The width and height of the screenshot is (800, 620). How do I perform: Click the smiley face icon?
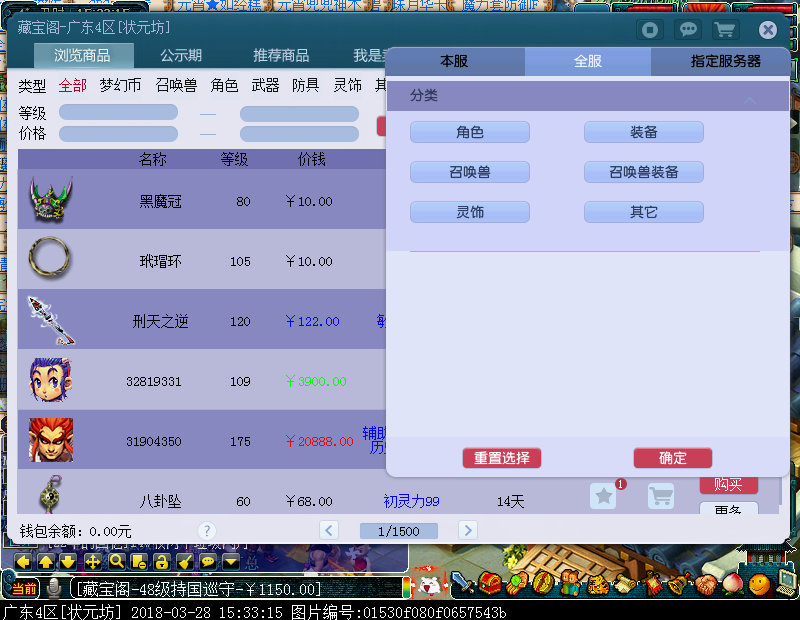point(760,584)
